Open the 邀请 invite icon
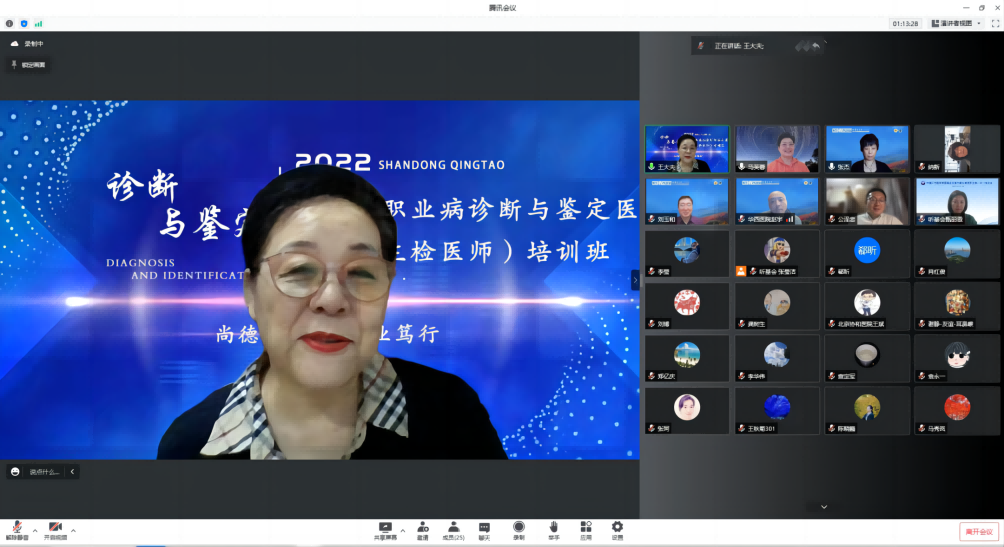1004x547 pixels. [423, 527]
